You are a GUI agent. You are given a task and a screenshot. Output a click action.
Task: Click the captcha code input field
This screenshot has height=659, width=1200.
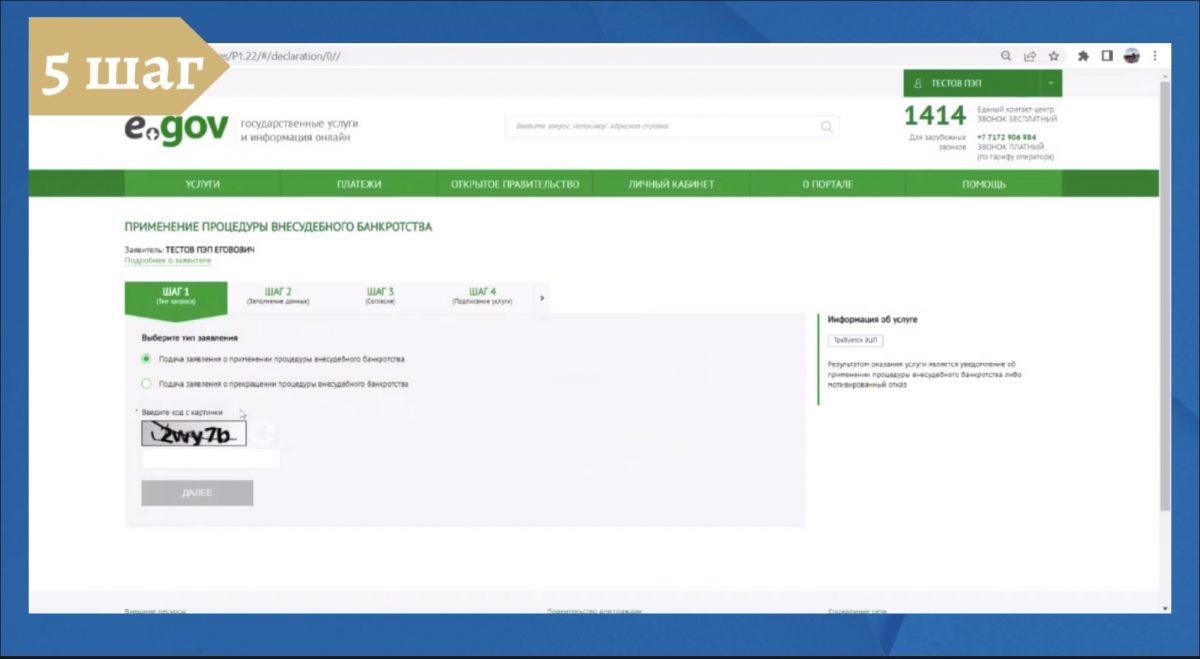point(211,459)
